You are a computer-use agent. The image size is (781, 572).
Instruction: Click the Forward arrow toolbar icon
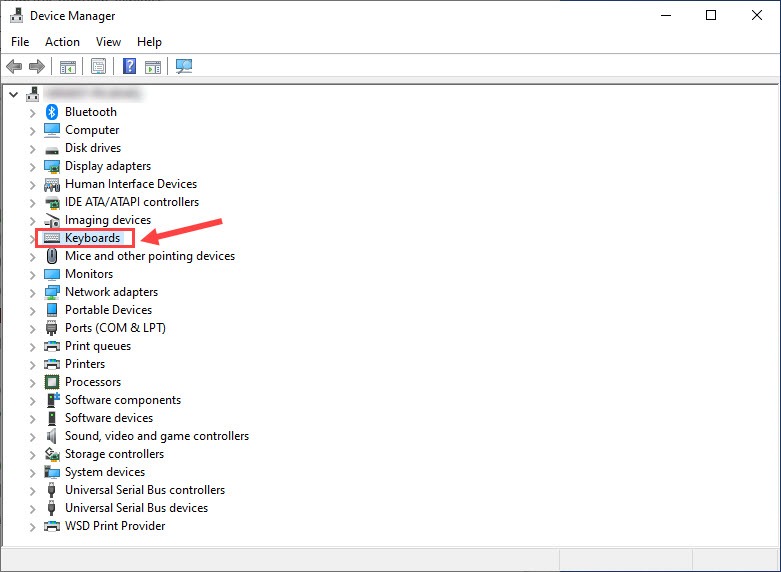pos(37,67)
